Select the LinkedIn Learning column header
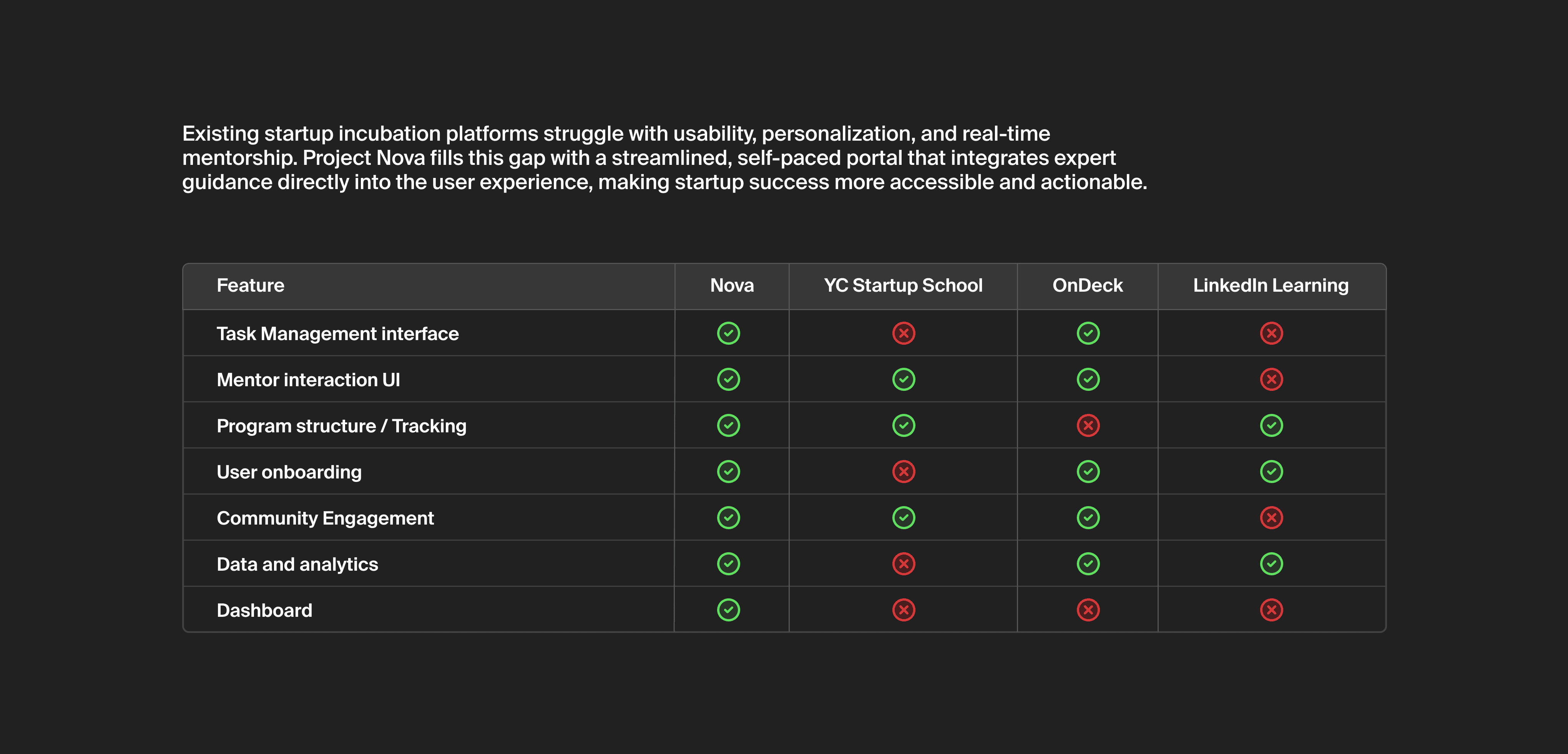This screenshot has height=754, width=1568. tap(1270, 286)
